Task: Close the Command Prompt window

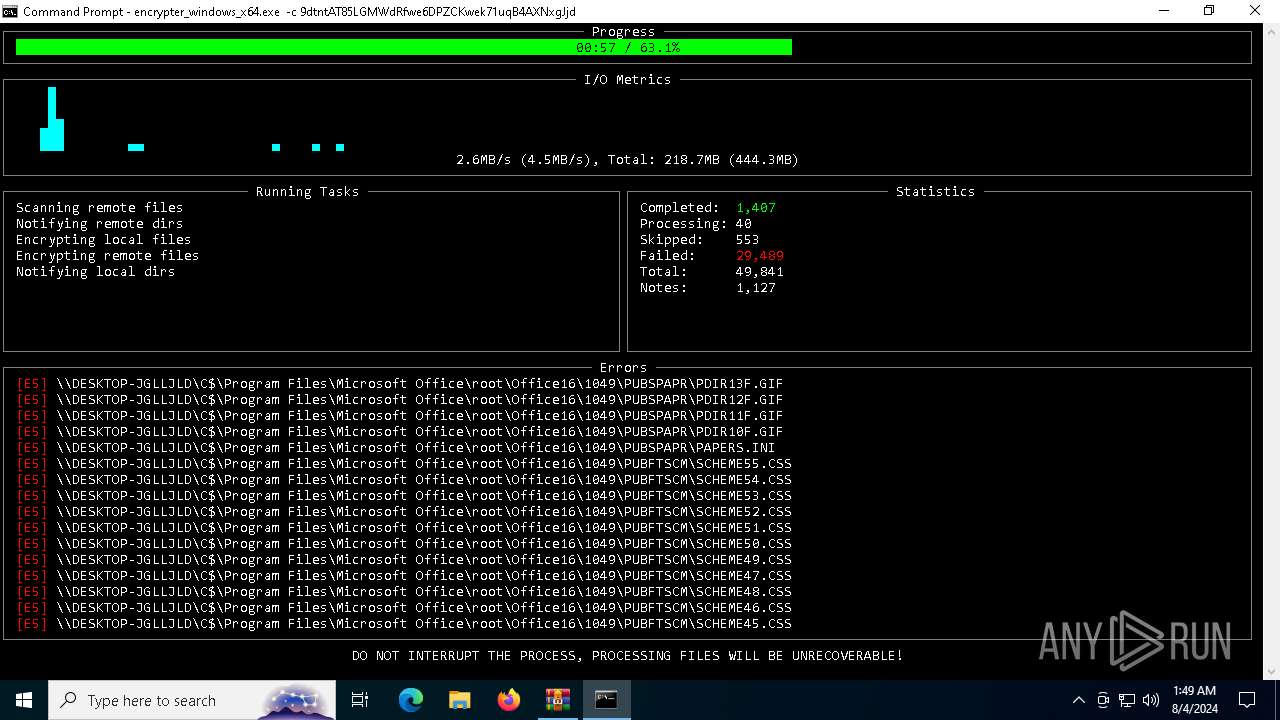Action: 1256,11
